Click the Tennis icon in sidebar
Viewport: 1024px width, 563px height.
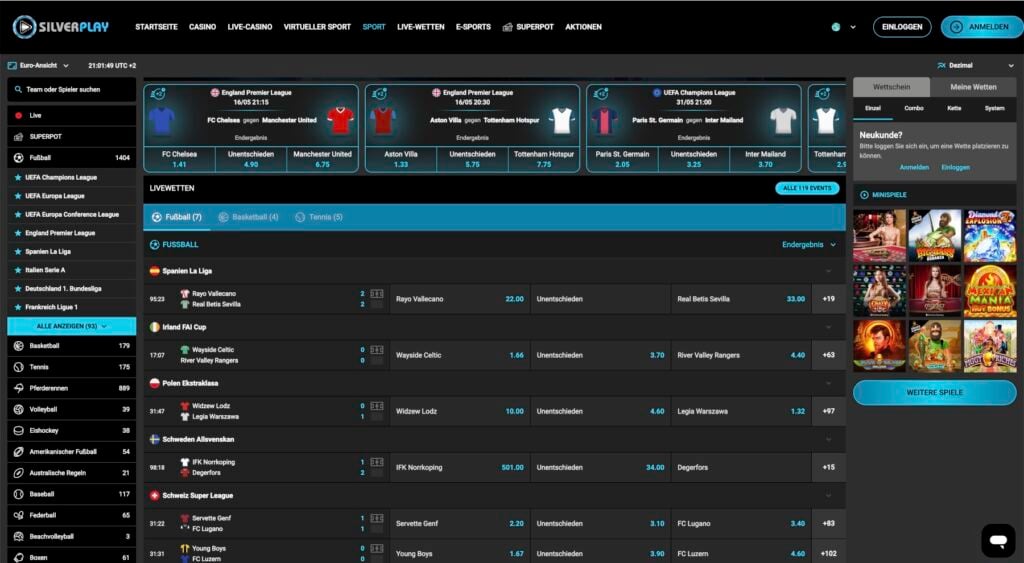point(18,367)
